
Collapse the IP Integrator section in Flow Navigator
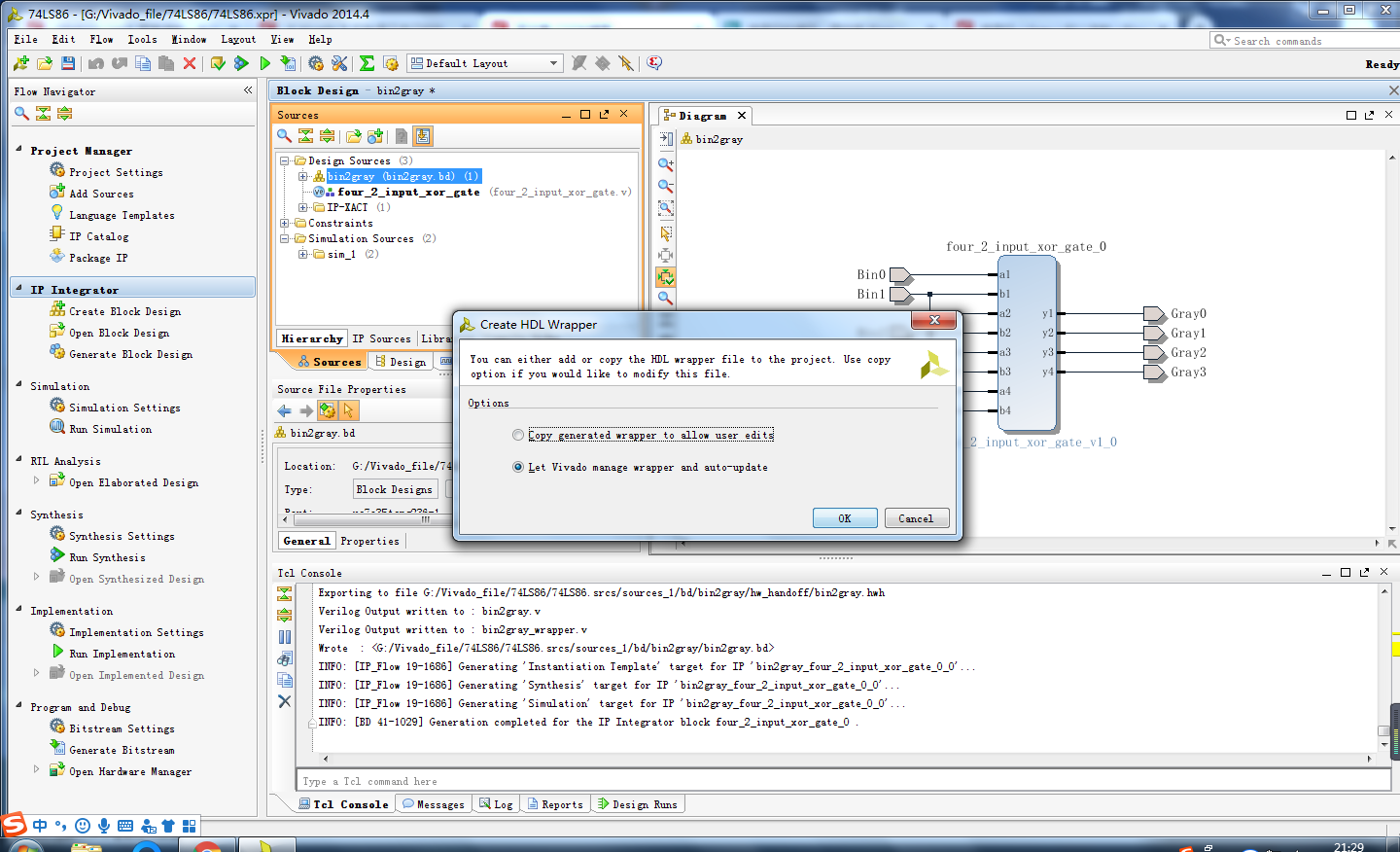[18, 289]
